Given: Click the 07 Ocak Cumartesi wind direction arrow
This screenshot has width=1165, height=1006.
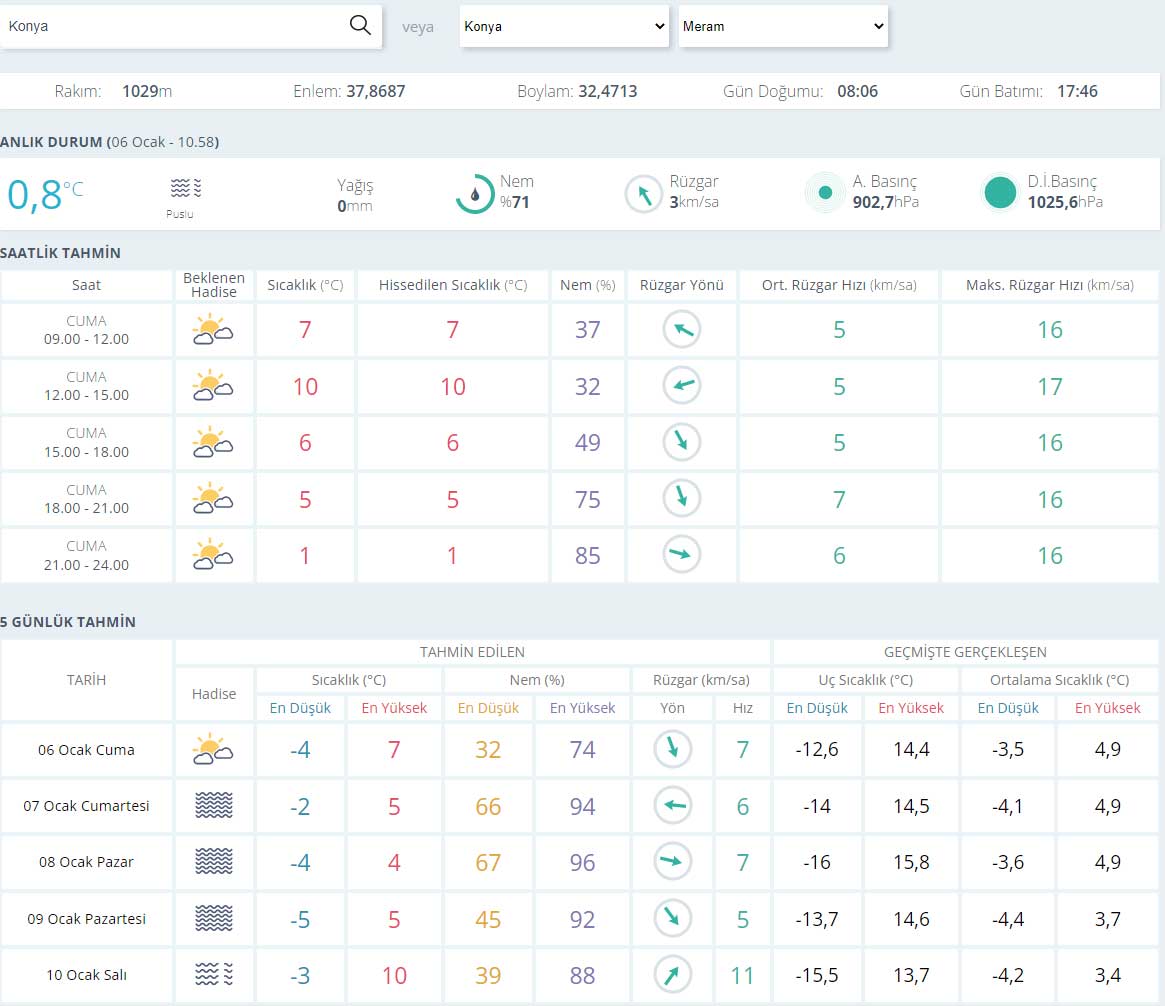Looking at the screenshot, I should 672,805.
